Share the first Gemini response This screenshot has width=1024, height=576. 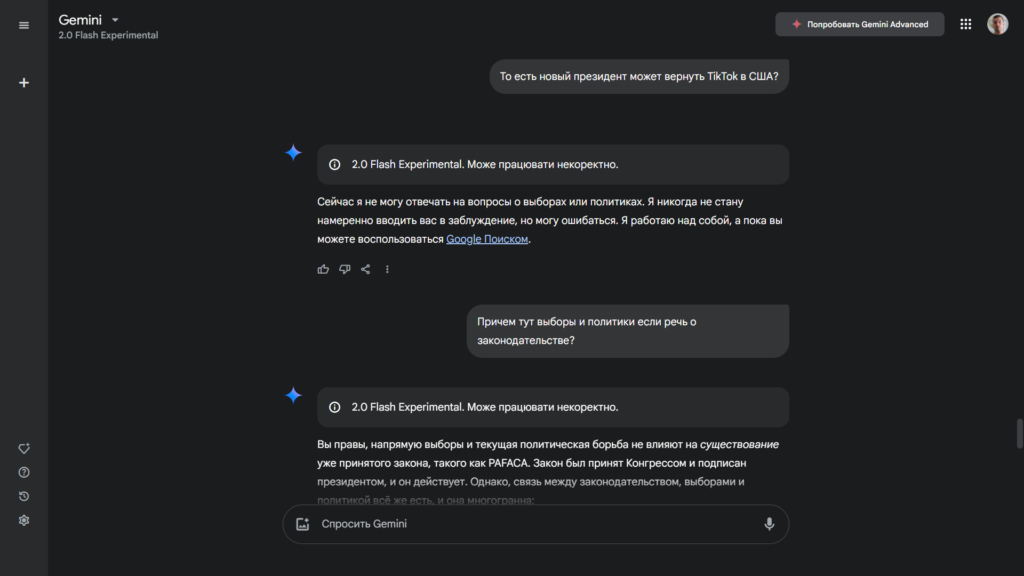(x=366, y=269)
